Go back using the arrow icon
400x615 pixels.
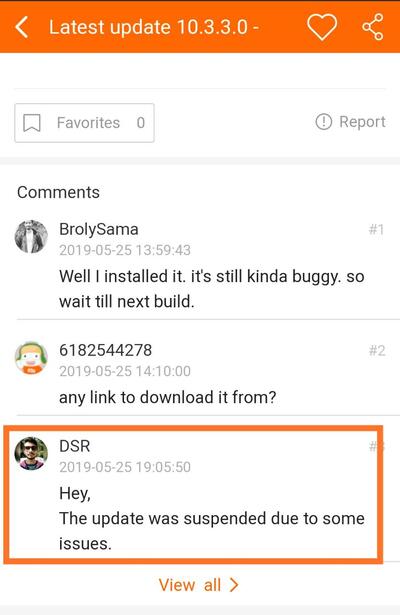pos(22,27)
